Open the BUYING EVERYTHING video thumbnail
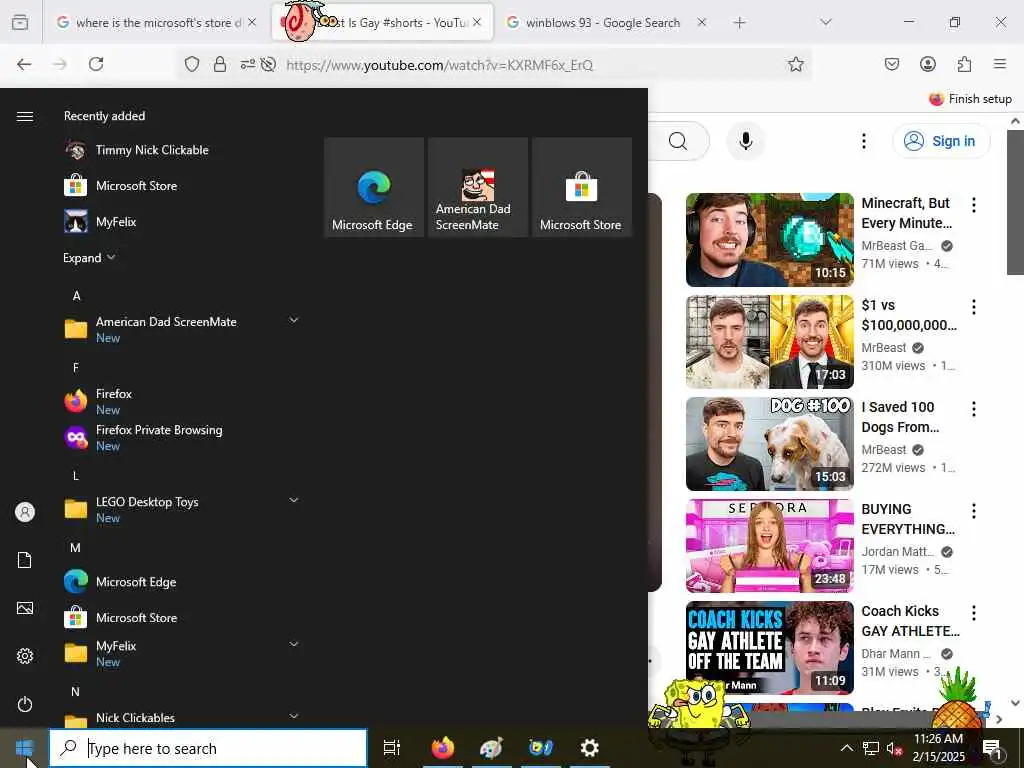This screenshot has height=768, width=1024. (769, 546)
